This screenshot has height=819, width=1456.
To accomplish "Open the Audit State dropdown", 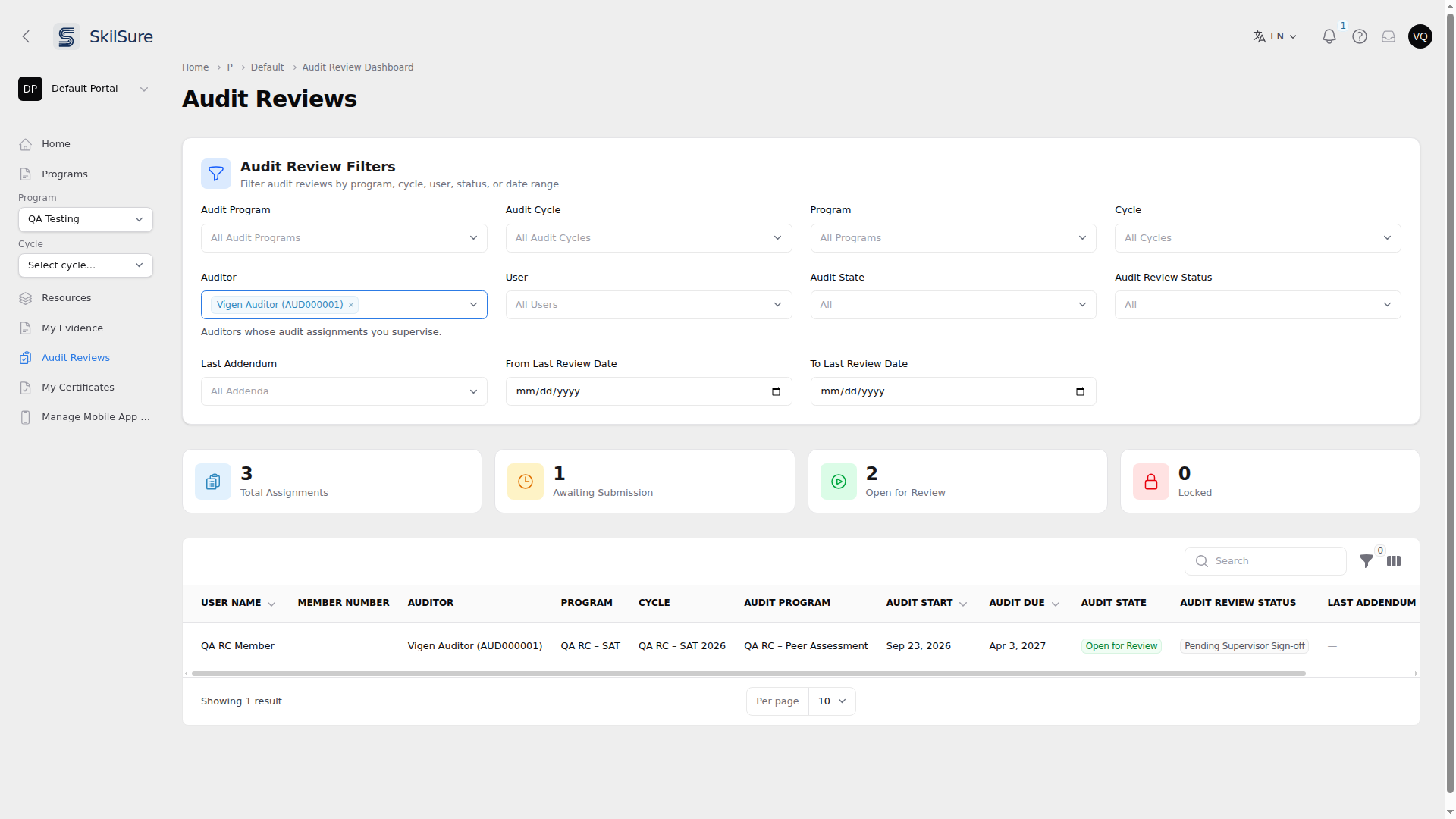I will (953, 305).
